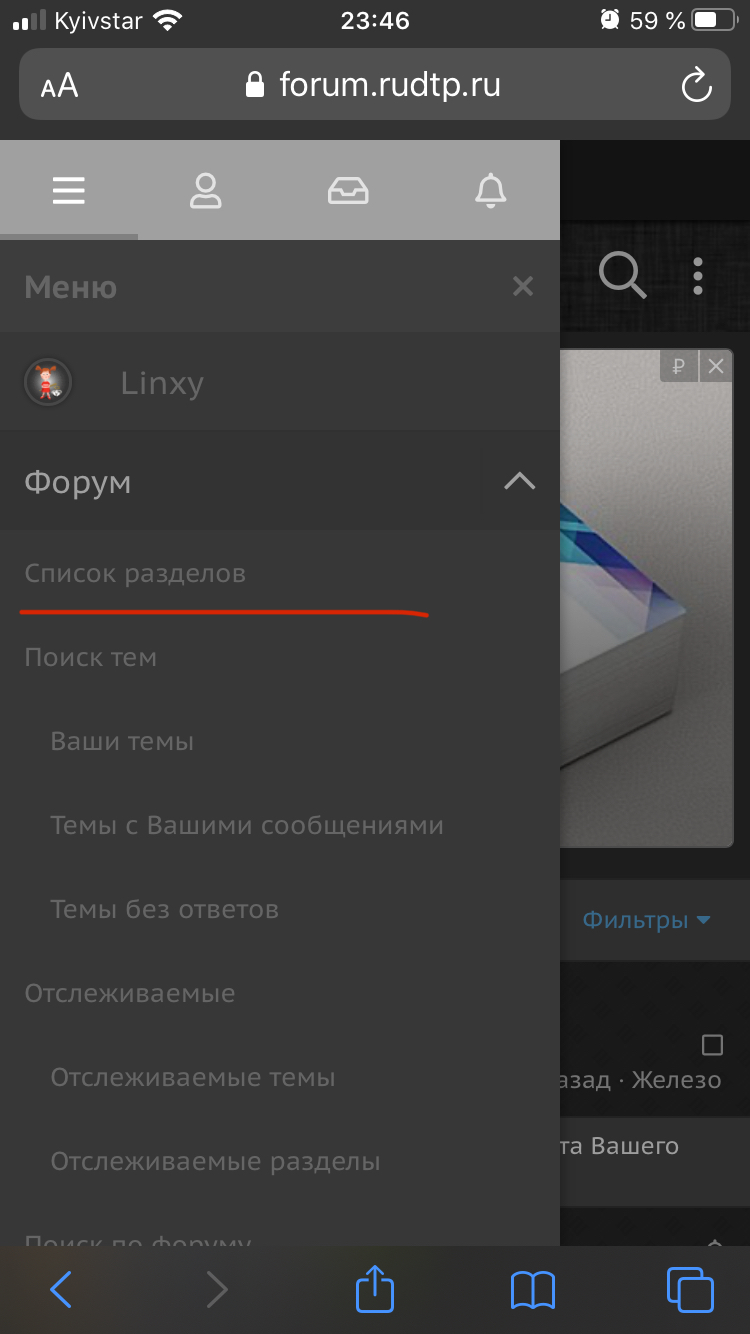Screen dimensions: 750x1334
Task: Open notifications bell icon
Action: (490, 190)
